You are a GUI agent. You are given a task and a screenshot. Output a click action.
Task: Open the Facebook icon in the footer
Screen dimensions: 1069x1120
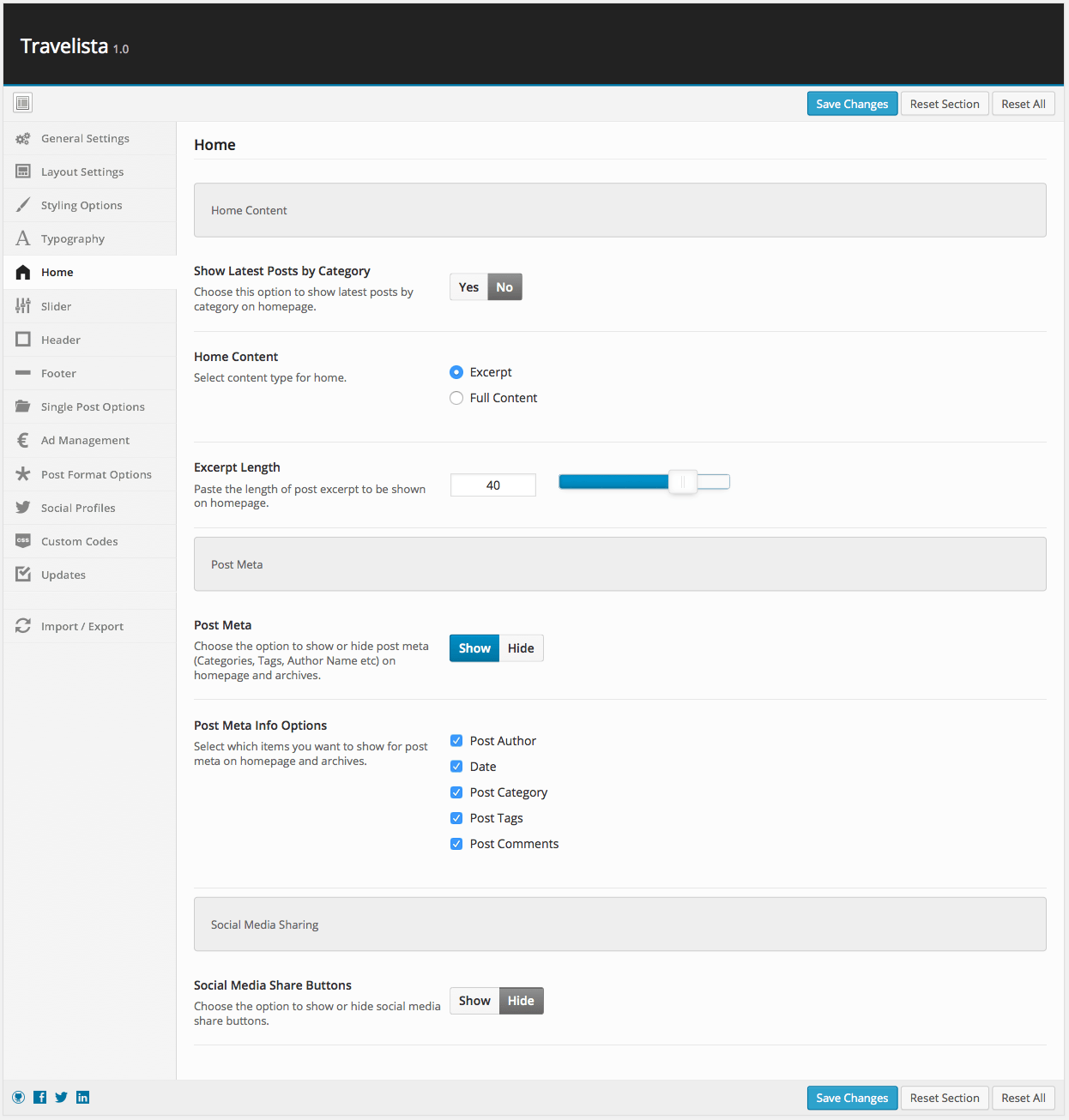[x=40, y=1097]
